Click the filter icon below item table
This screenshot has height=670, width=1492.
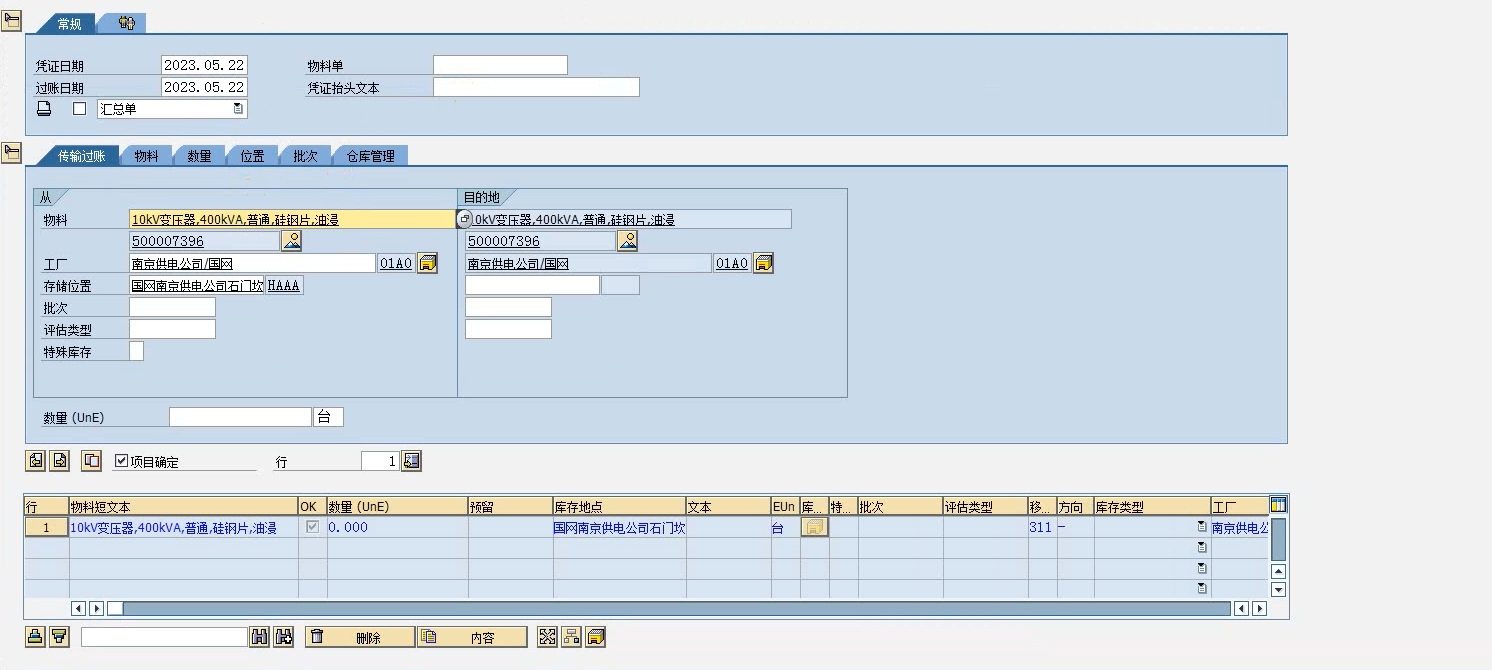pyautogui.click(x=60, y=637)
